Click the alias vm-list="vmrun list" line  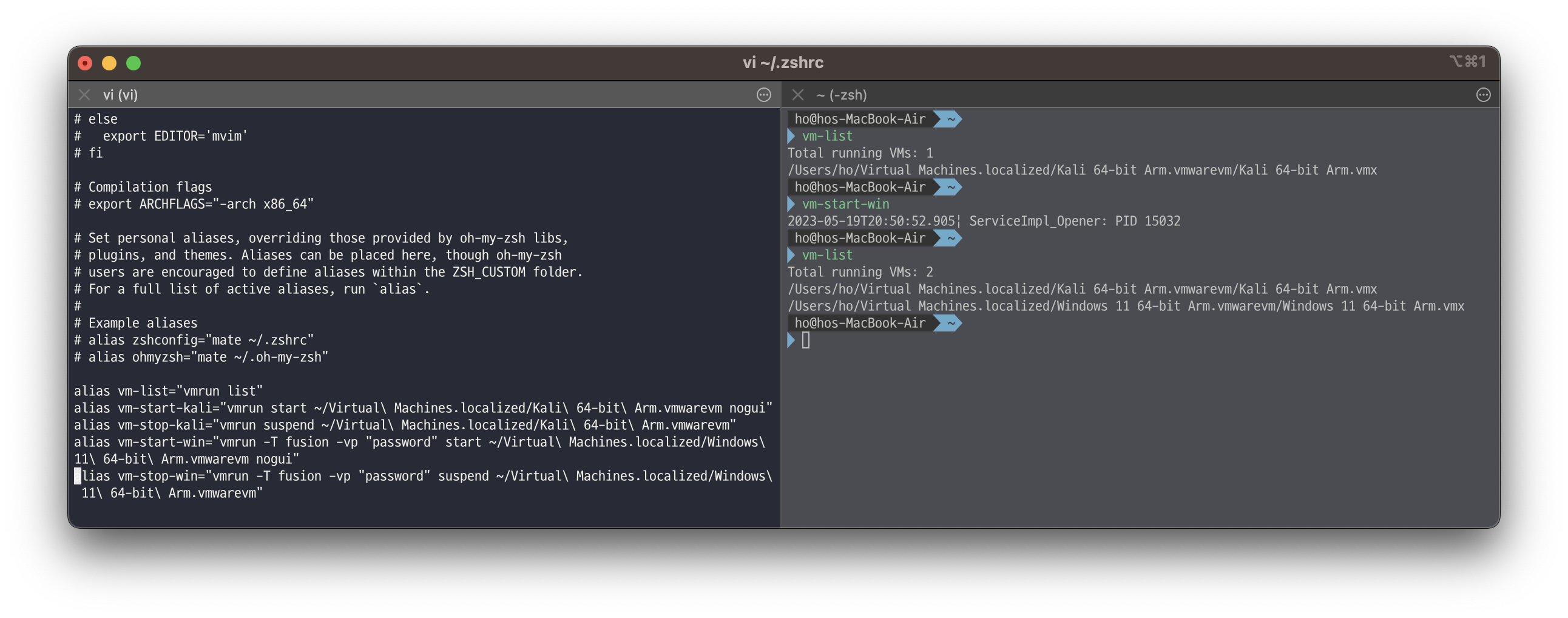(x=169, y=391)
